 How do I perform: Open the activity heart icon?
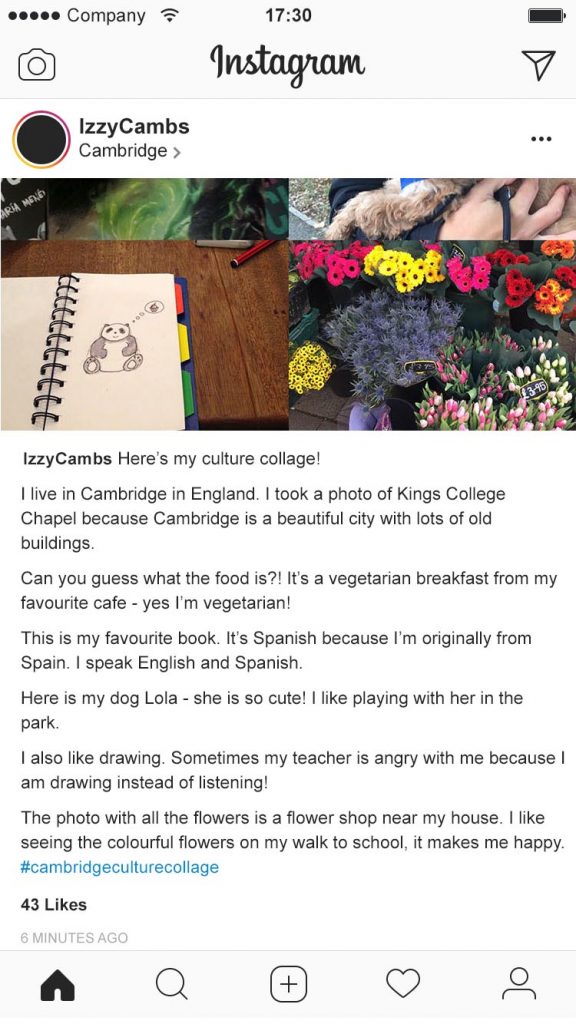tap(403, 984)
